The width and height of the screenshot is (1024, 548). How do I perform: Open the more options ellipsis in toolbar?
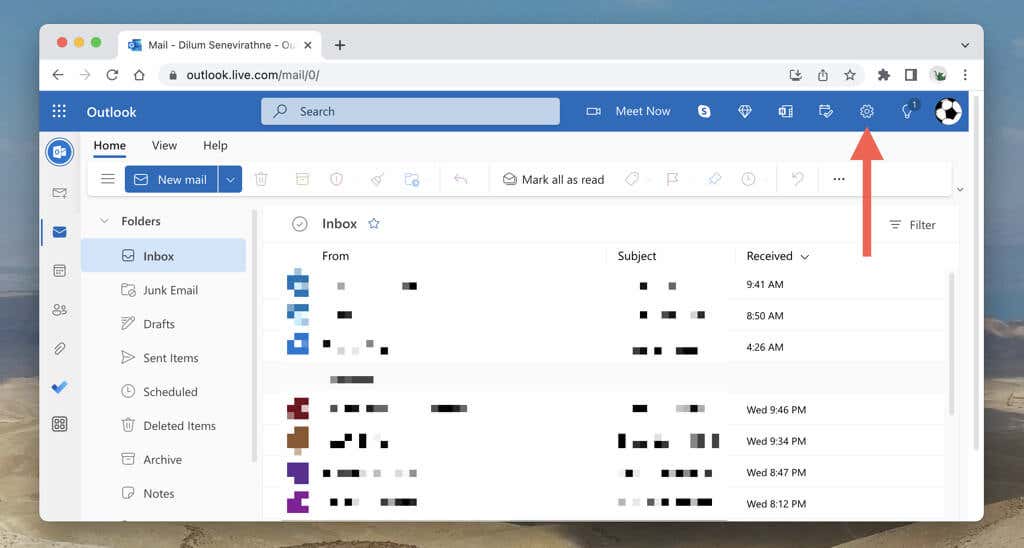point(839,179)
